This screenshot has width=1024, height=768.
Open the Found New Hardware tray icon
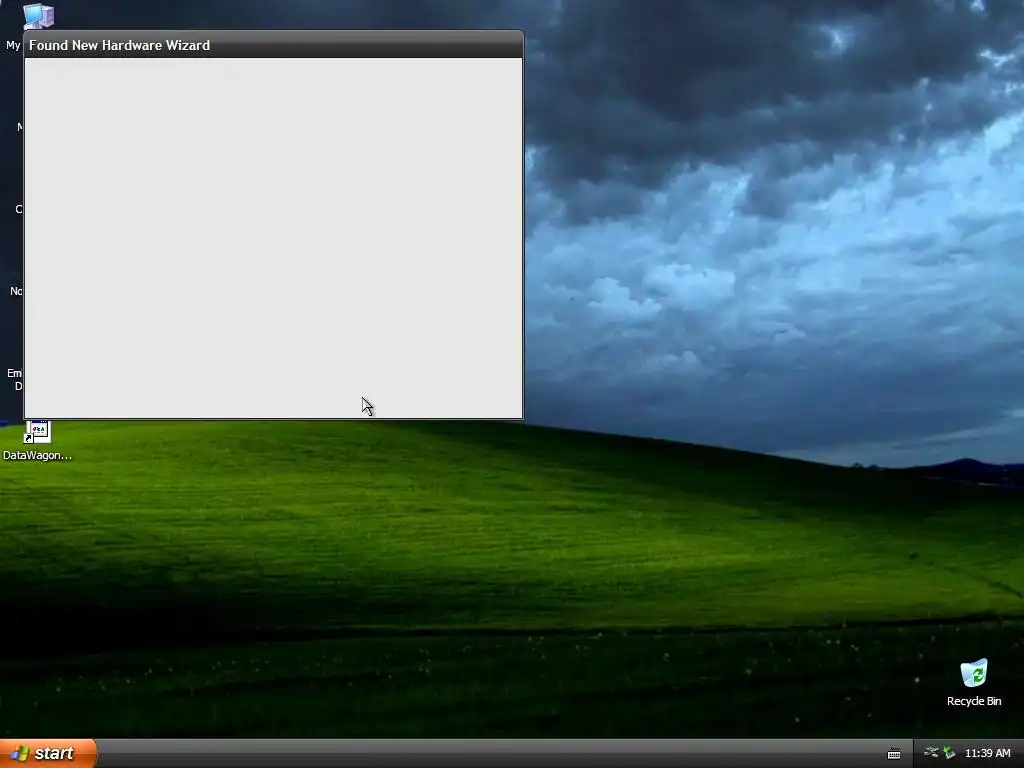932,753
